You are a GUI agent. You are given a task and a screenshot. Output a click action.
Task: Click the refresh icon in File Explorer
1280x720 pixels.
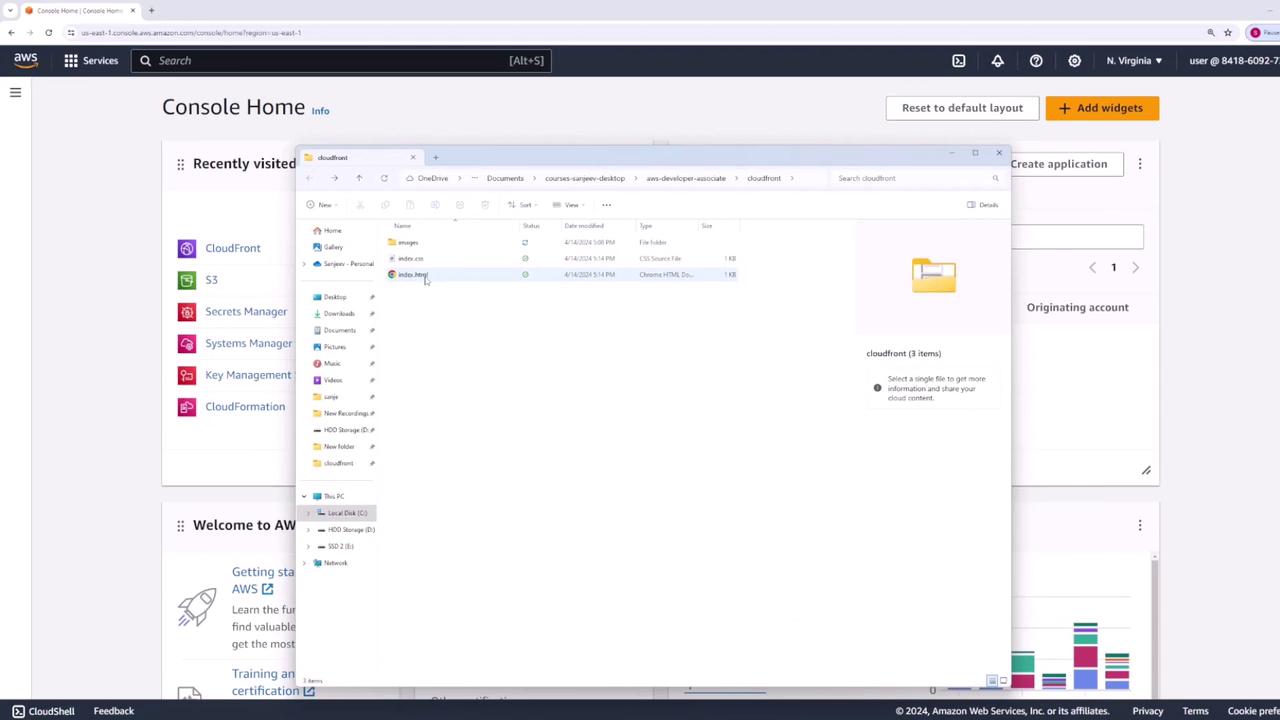click(384, 178)
